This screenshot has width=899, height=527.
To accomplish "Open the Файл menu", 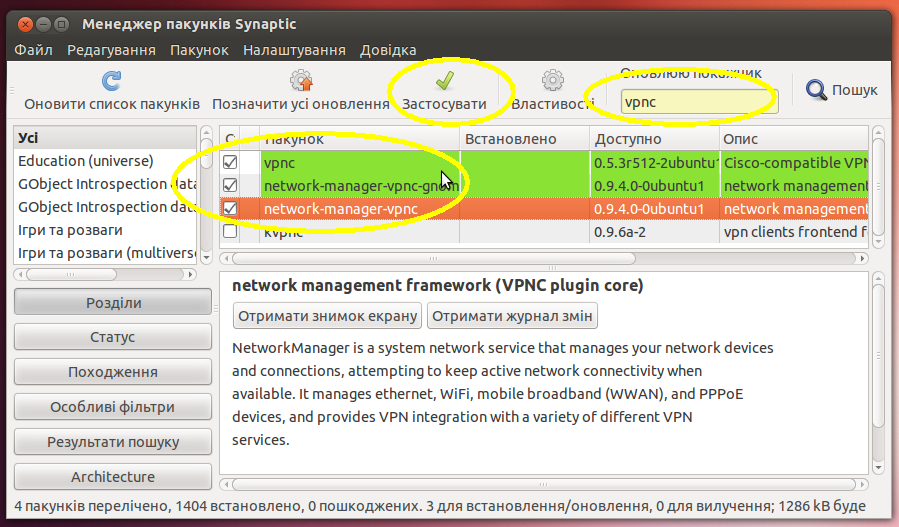I will coord(33,50).
